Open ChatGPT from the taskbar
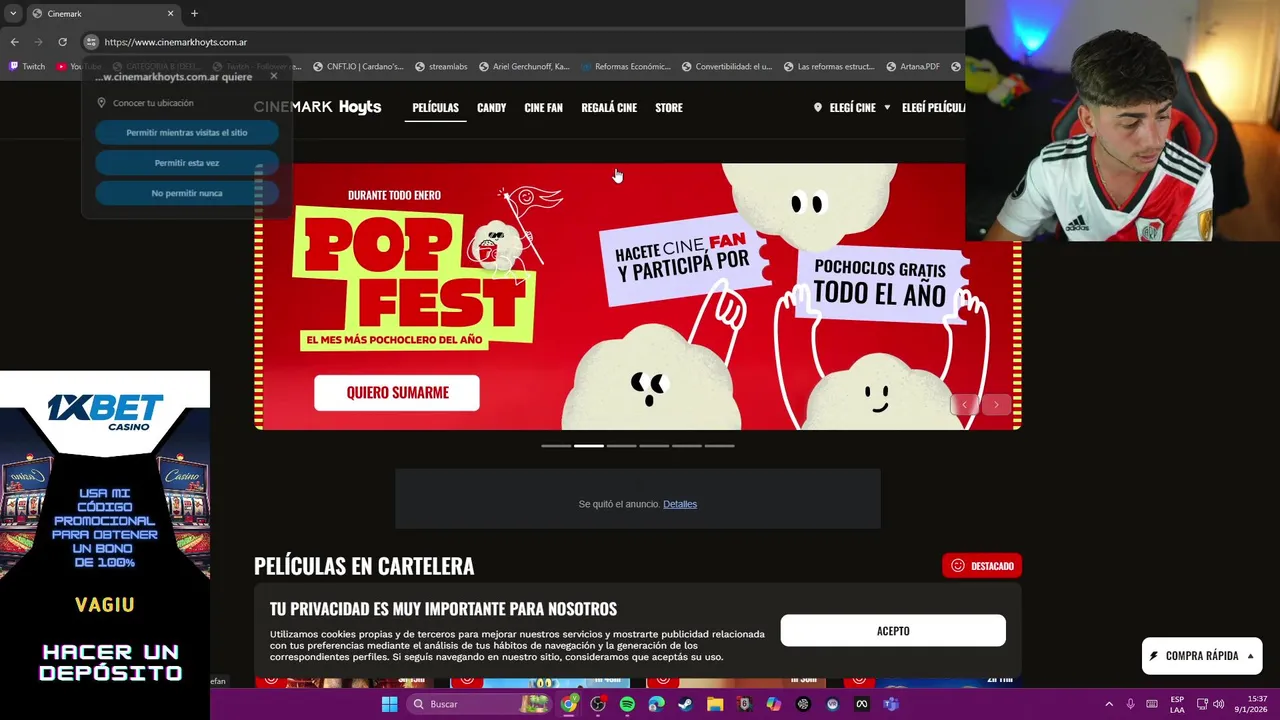Image resolution: width=1280 pixels, height=720 pixels. 803,704
